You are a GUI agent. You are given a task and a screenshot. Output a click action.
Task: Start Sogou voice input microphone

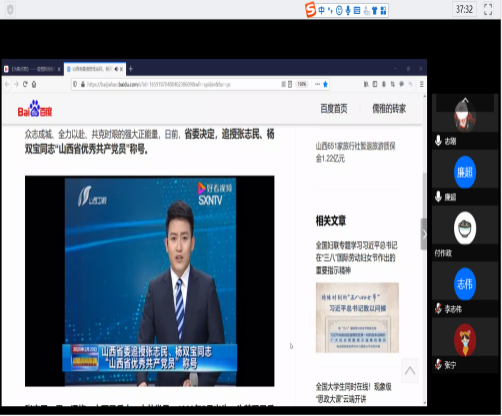pyautogui.click(x=348, y=10)
